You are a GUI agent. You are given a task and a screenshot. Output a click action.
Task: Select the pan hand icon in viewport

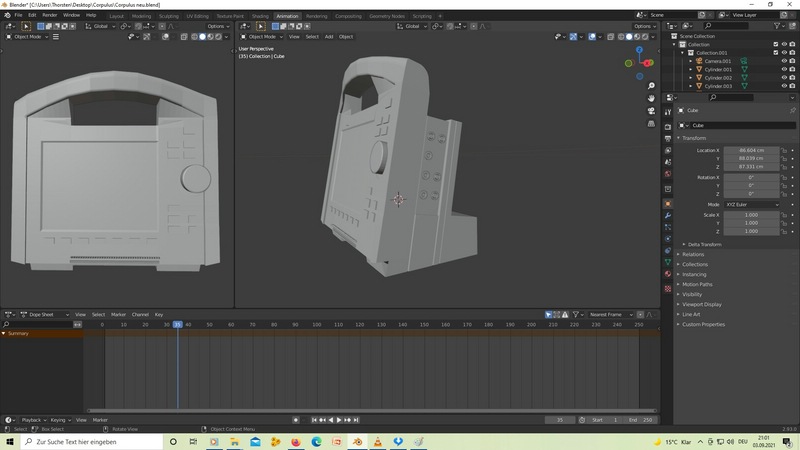pyautogui.click(x=651, y=98)
